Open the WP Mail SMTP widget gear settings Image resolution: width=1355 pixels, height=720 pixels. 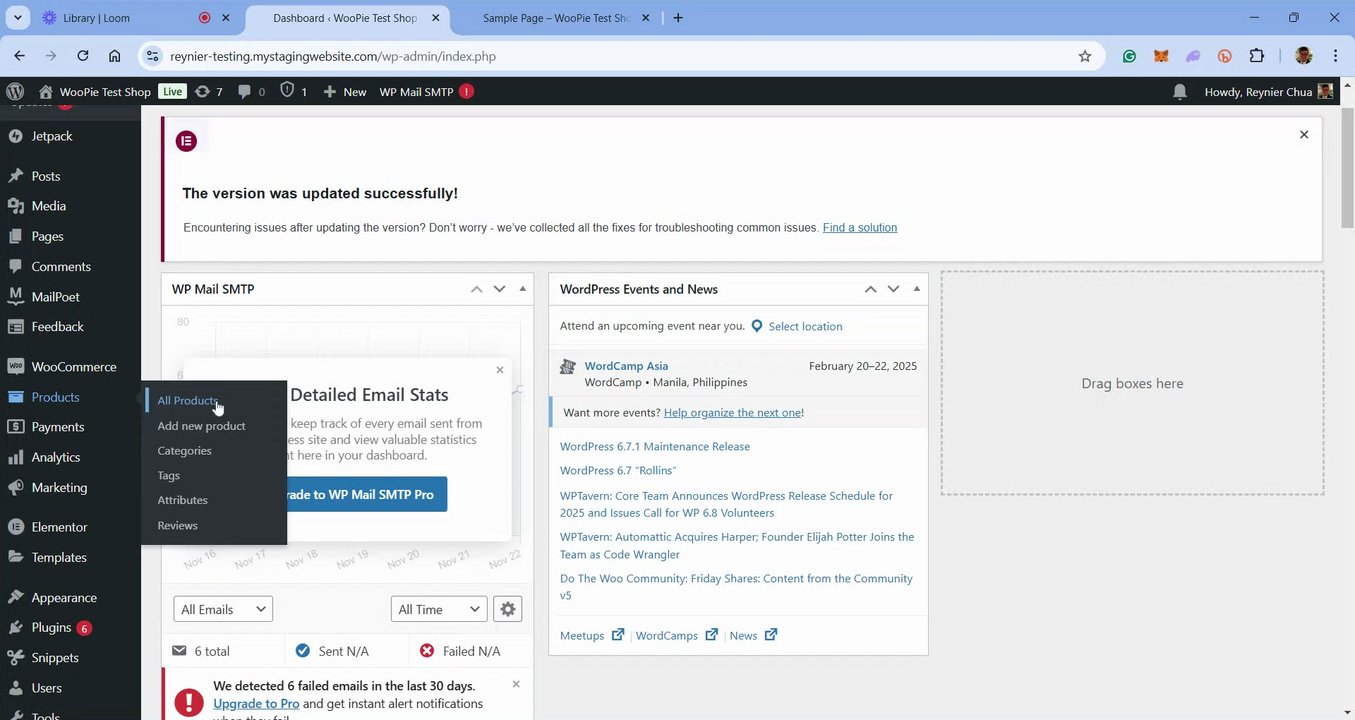tap(508, 609)
